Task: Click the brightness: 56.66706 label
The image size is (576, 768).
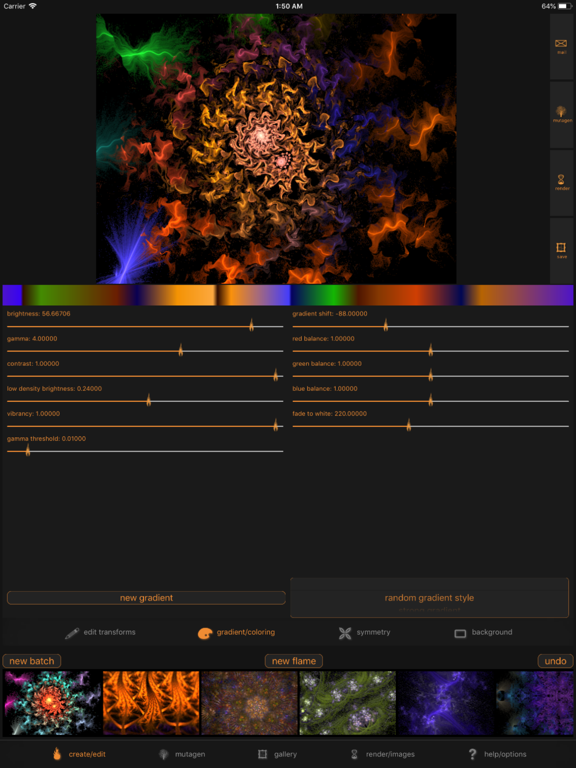Action: [x=39, y=313]
